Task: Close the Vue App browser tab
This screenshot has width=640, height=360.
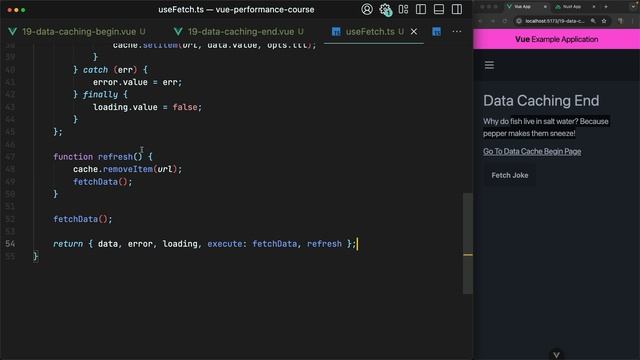Action: (x=545, y=7)
